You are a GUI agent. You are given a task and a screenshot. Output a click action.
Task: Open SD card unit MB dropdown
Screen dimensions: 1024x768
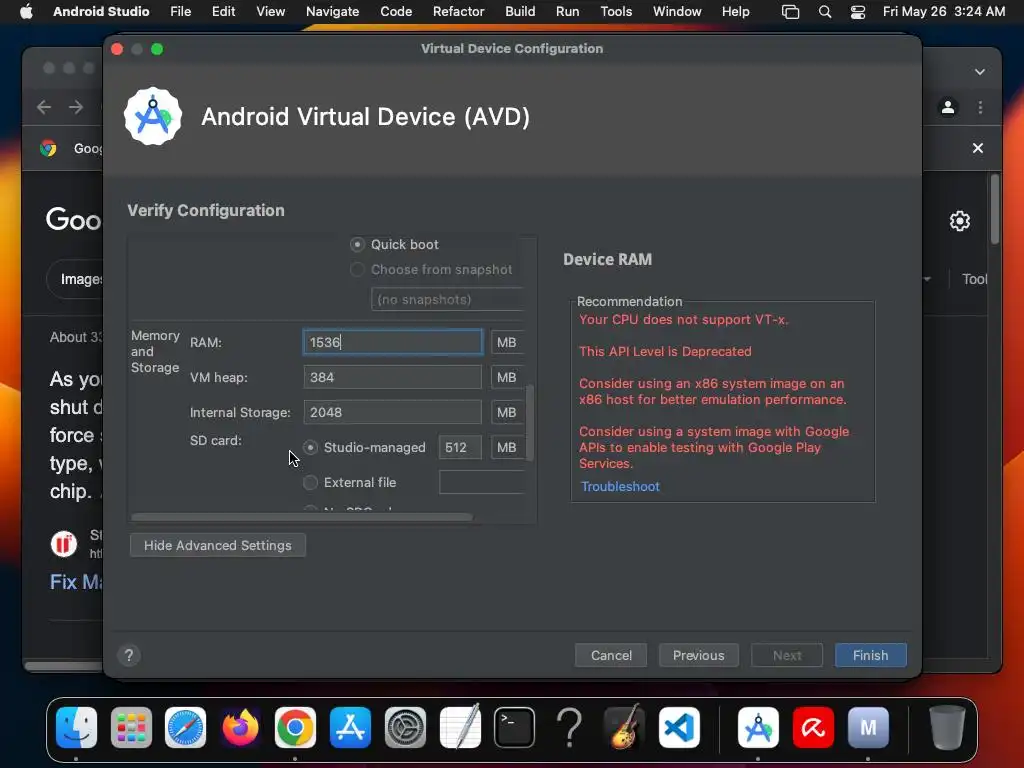507,447
